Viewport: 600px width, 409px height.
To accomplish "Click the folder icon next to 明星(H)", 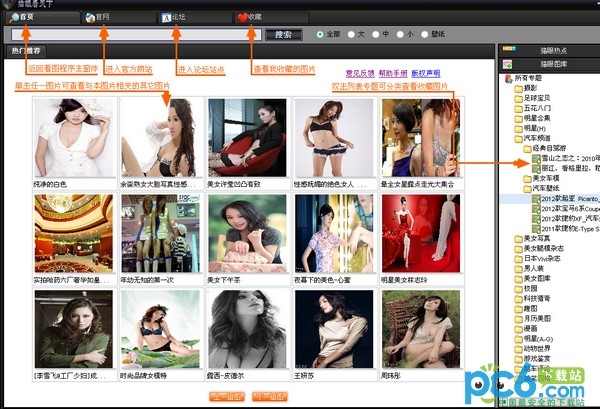I will pos(518,129).
